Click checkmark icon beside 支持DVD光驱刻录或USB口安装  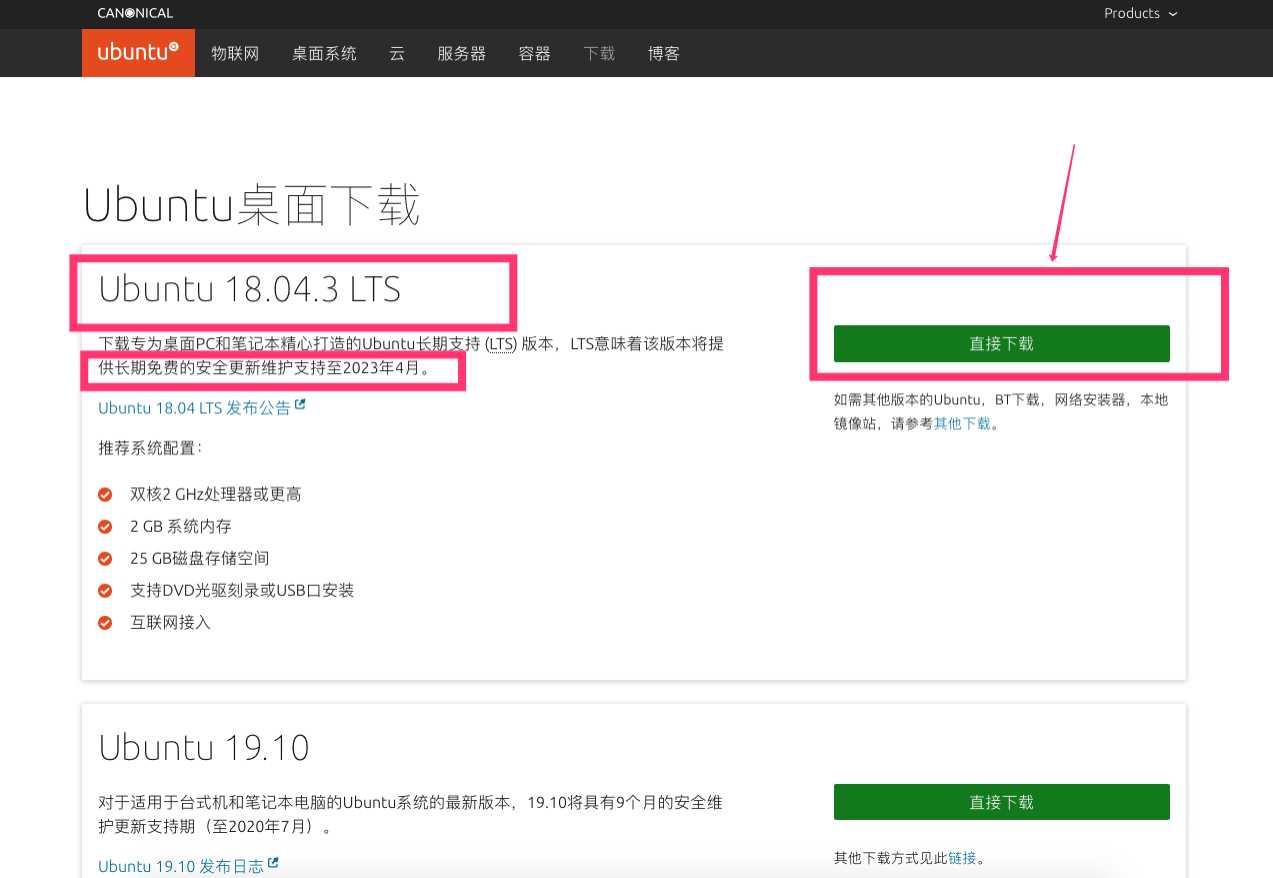(105, 590)
